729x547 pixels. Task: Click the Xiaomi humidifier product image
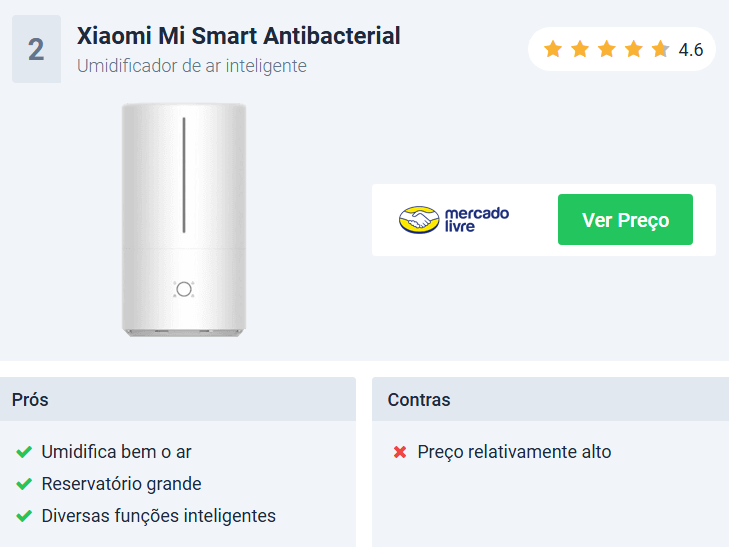tap(184, 219)
